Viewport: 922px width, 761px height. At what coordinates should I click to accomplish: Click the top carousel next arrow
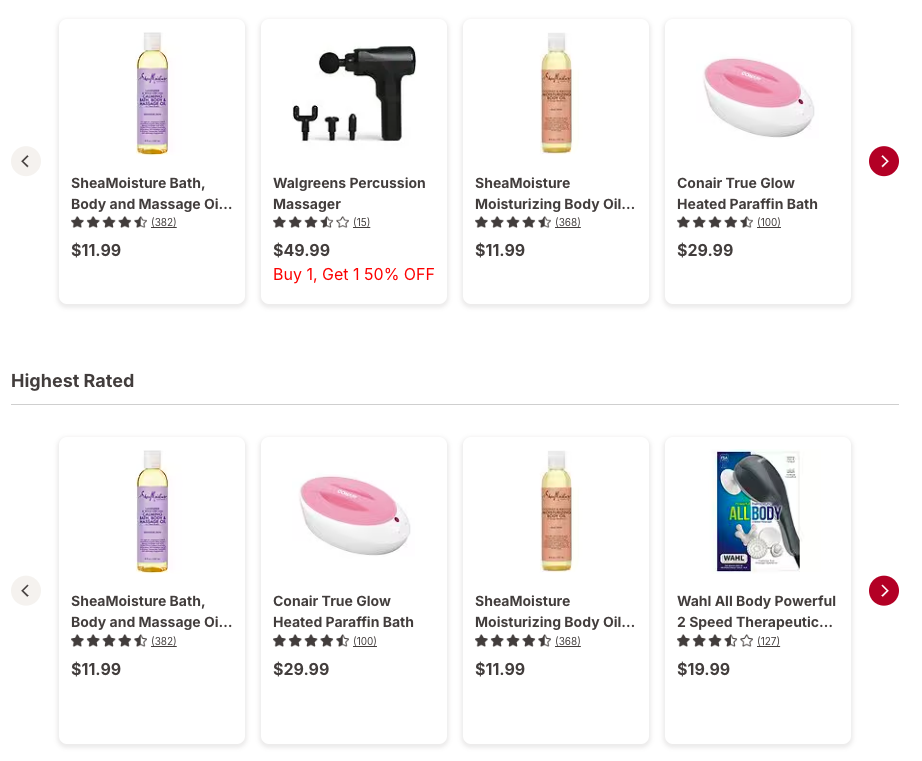coord(884,161)
